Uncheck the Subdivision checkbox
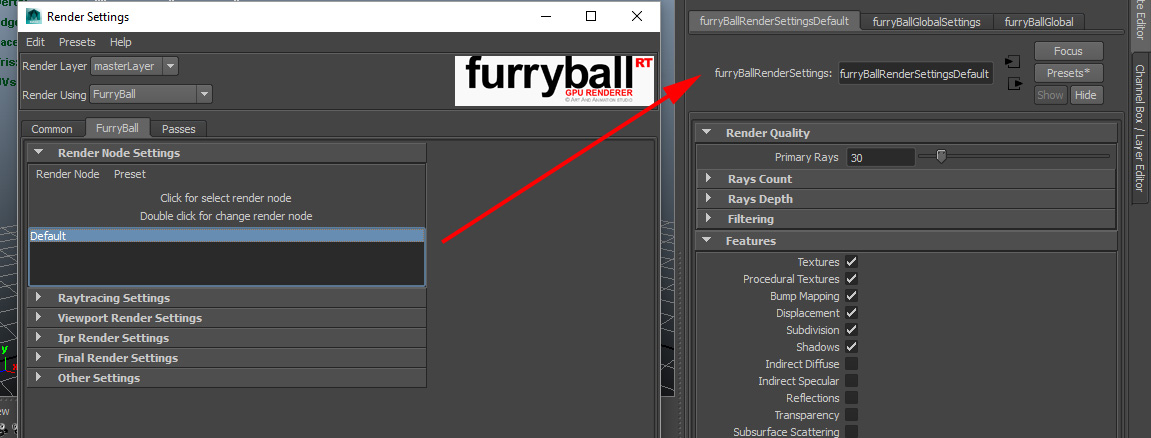The width and height of the screenshot is (1151, 438). click(852, 329)
